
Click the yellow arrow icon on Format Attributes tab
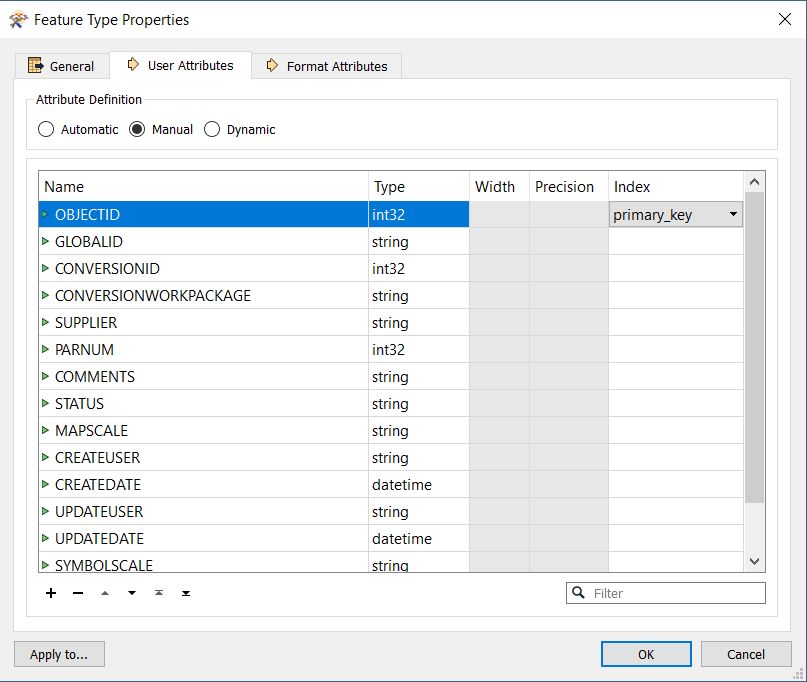pos(271,65)
